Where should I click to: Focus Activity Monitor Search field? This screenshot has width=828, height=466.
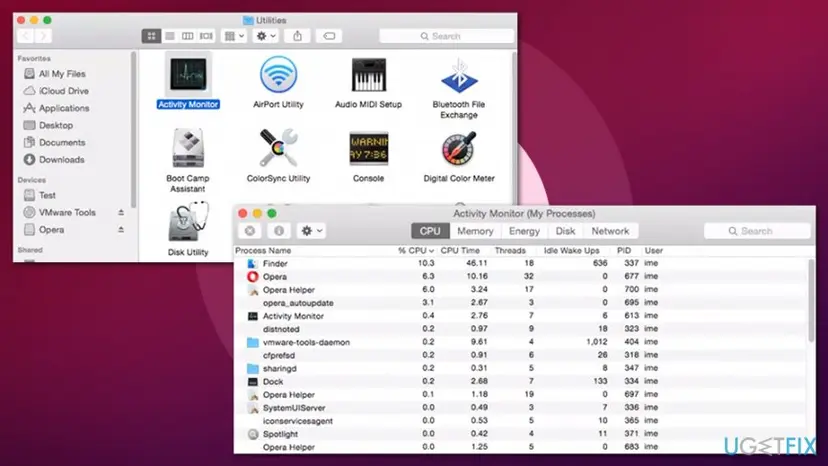tap(757, 231)
